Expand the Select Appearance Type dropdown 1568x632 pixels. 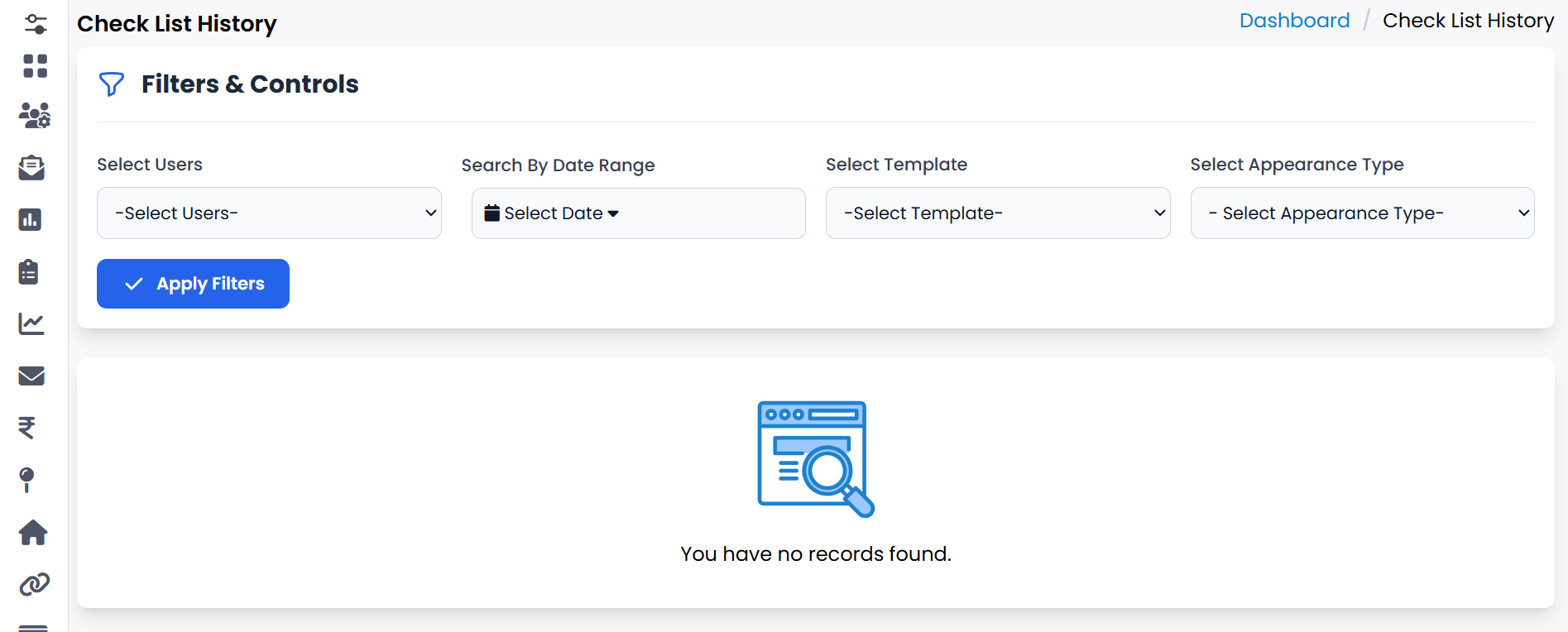(x=1362, y=213)
